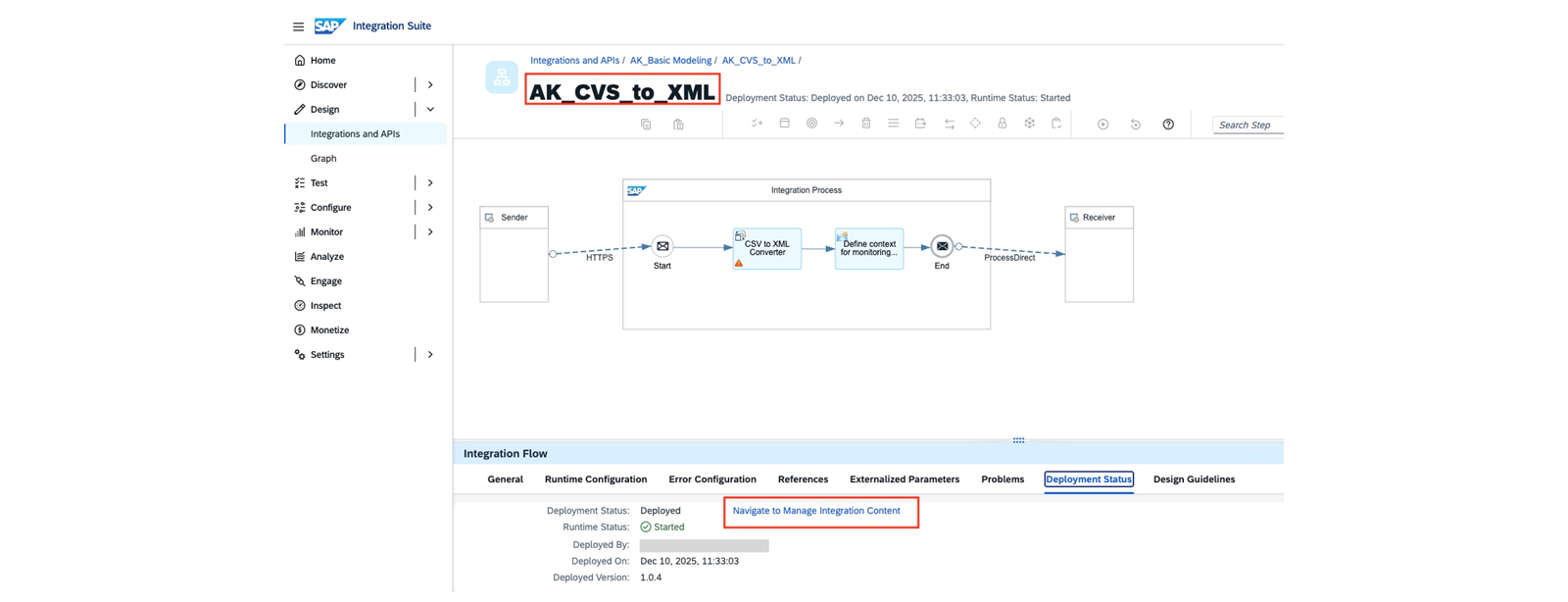Click AK_CVS_to_XML breadcrumb link

(759, 61)
